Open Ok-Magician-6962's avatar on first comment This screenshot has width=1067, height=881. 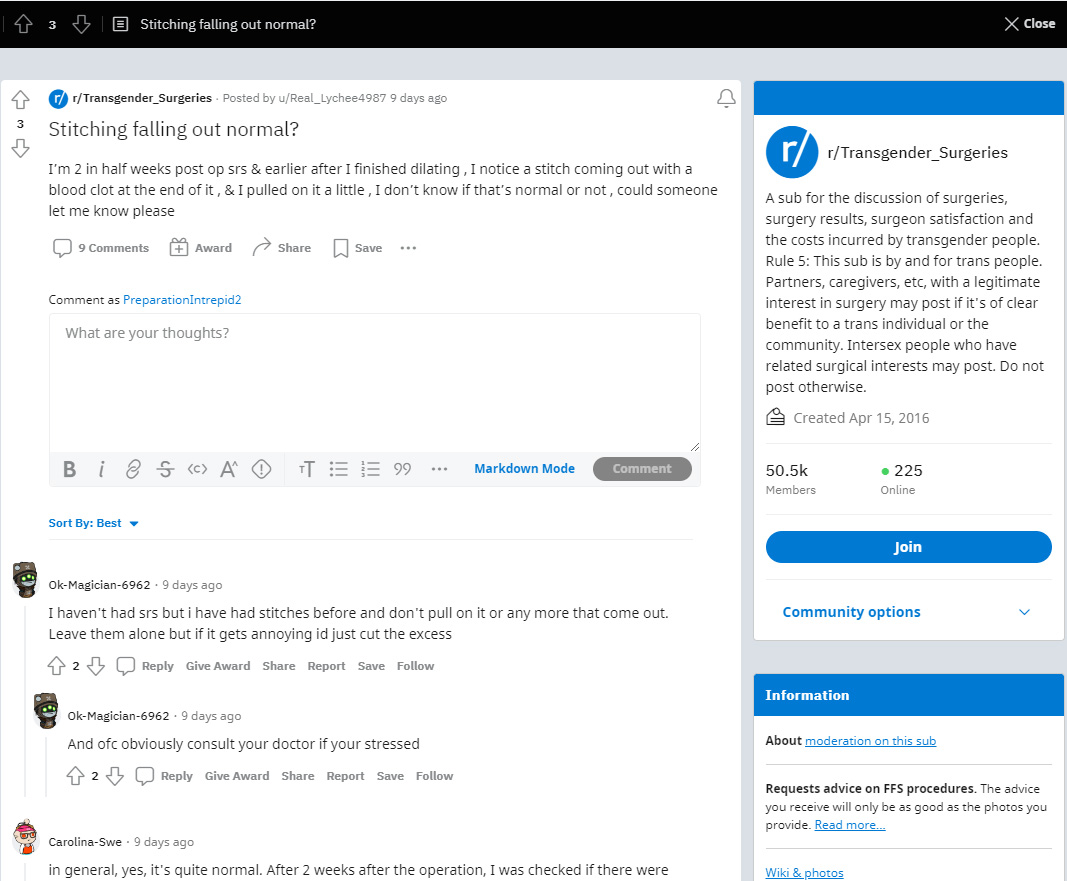point(26,580)
